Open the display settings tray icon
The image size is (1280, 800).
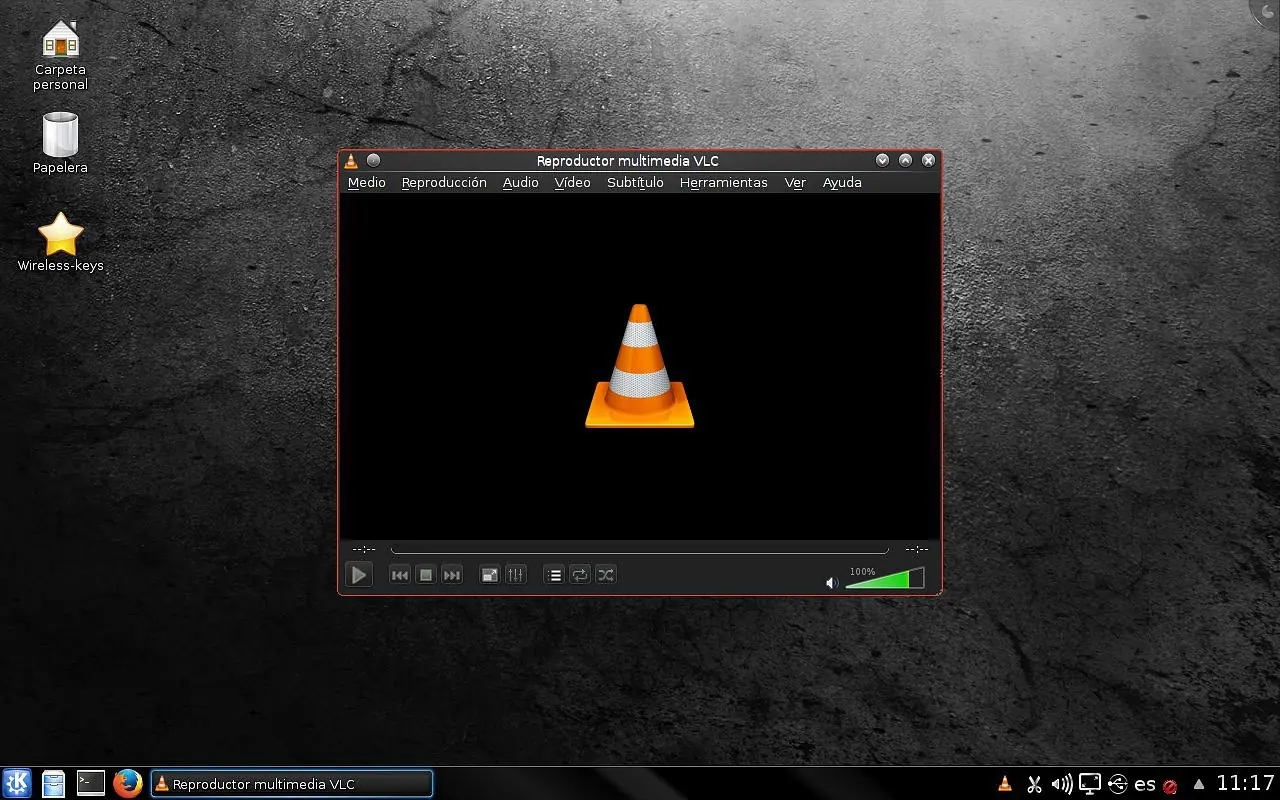click(x=1090, y=784)
